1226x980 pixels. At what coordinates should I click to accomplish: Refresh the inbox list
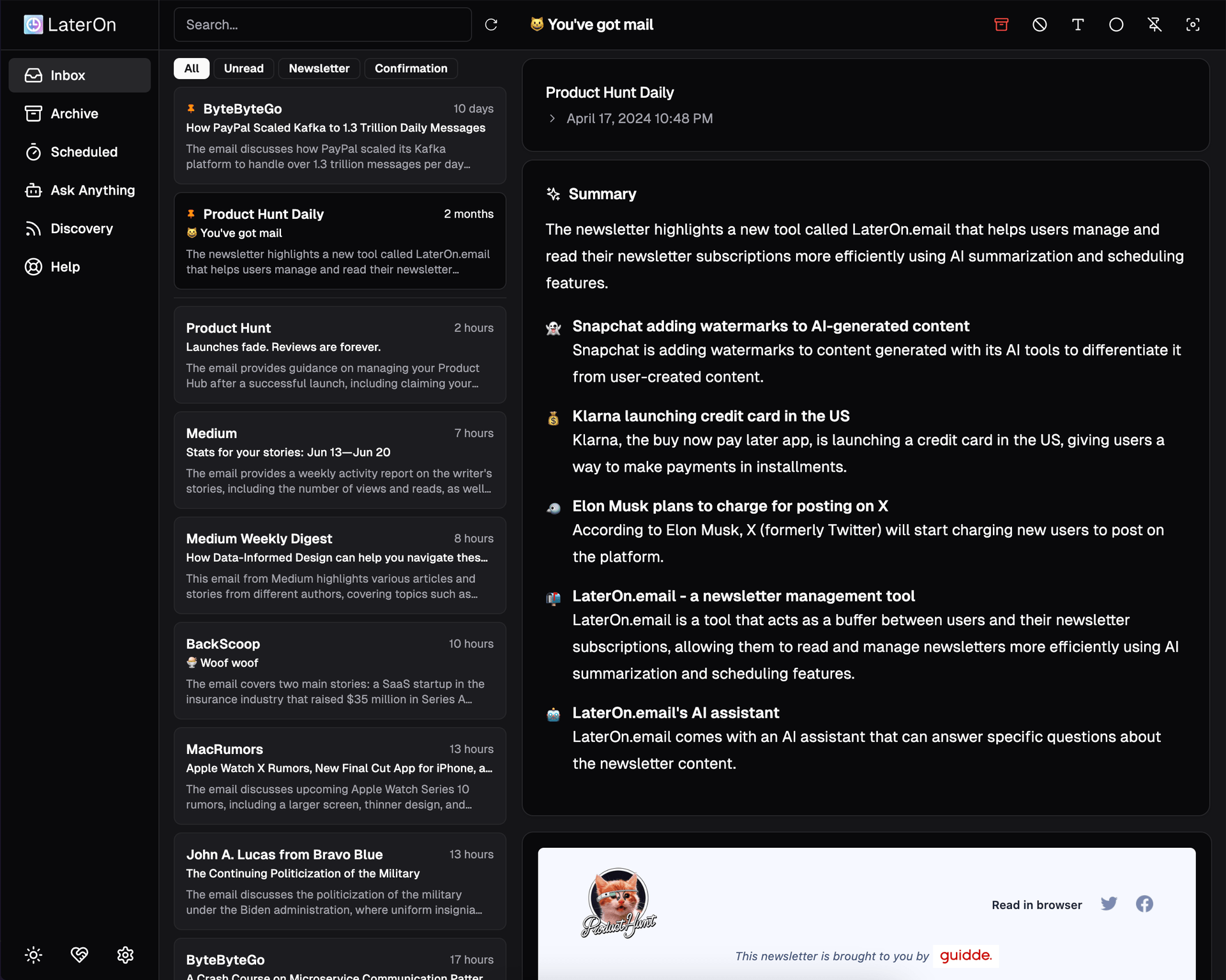[x=491, y=25]
